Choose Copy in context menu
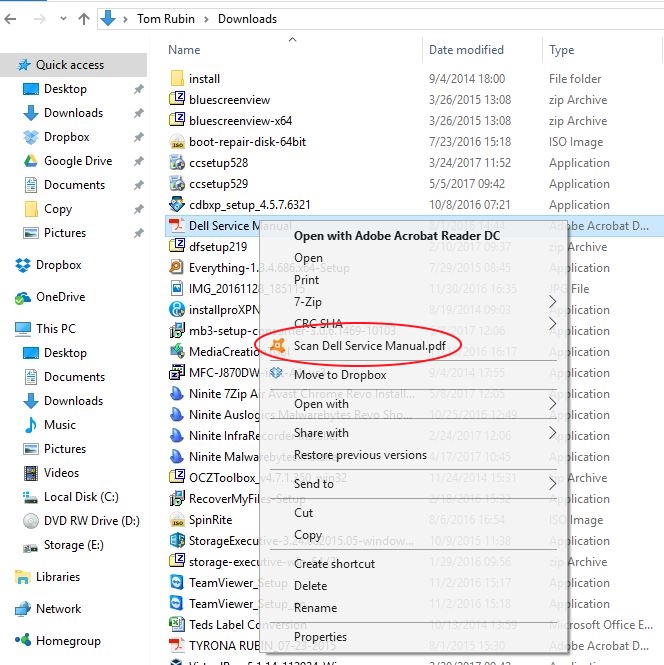Screen dimensions: 664x665 pyautogui.click(x=308, y=535)
